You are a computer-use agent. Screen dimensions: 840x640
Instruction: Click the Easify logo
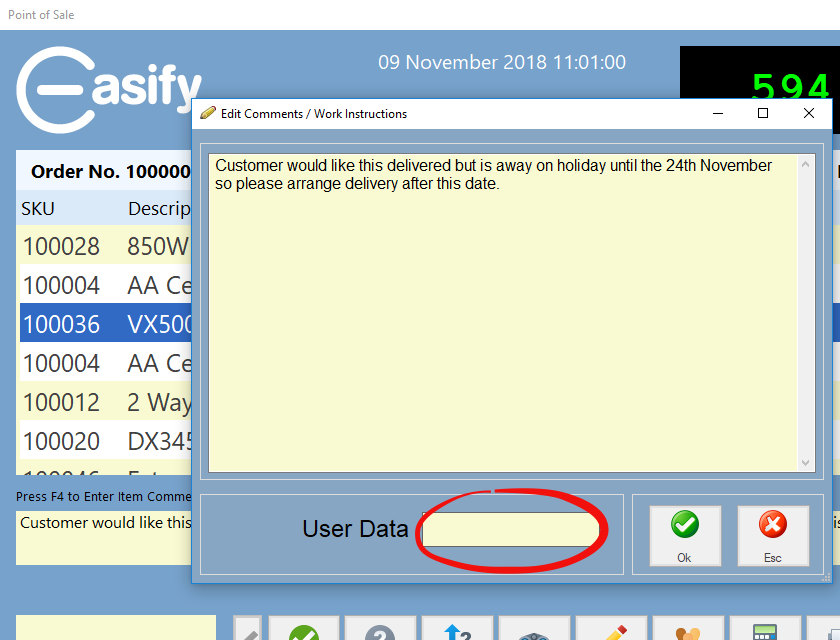(x=108, y=89)
